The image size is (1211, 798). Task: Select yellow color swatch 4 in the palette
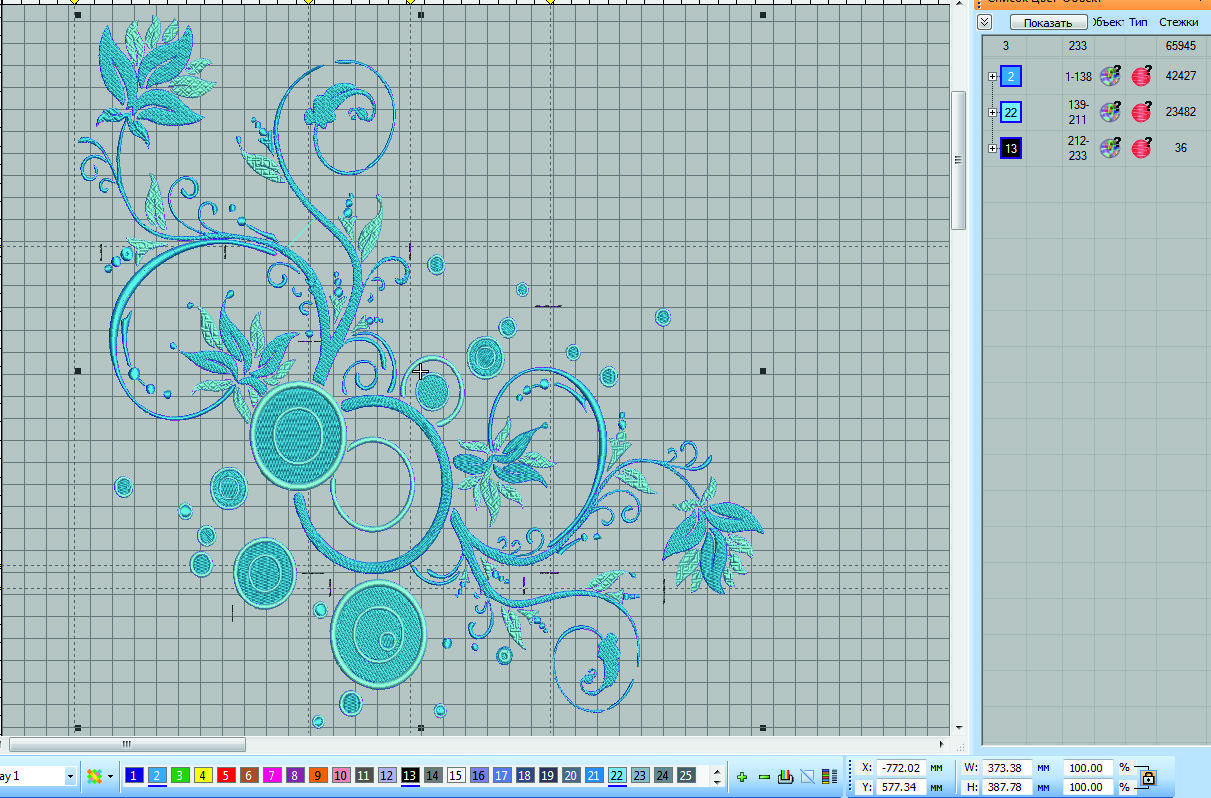pos(203,776)
